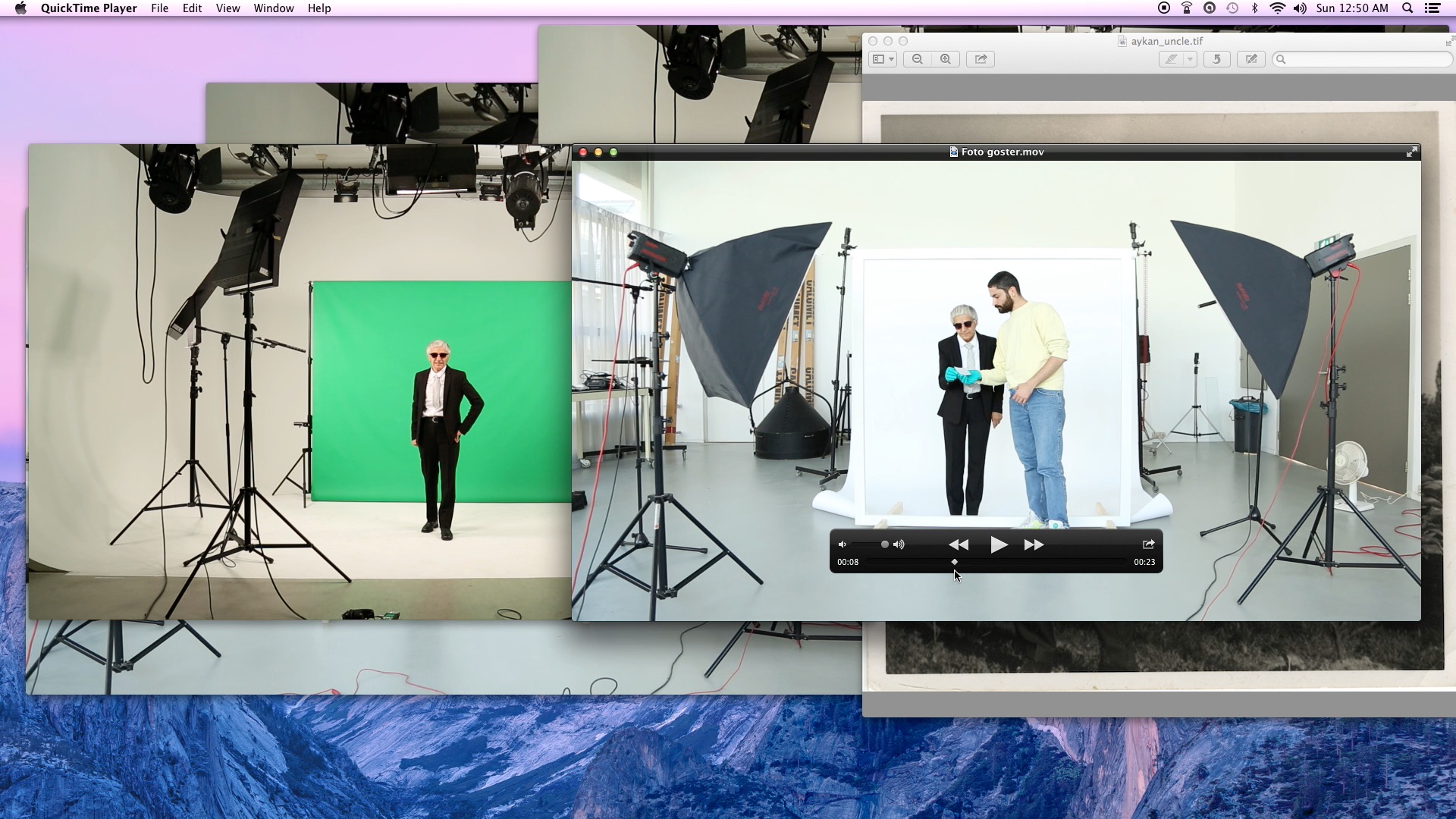The width and height of the screenshot is (1456, 819).
Task: Minimize the Foto goster.mov window
Action: 598,152
